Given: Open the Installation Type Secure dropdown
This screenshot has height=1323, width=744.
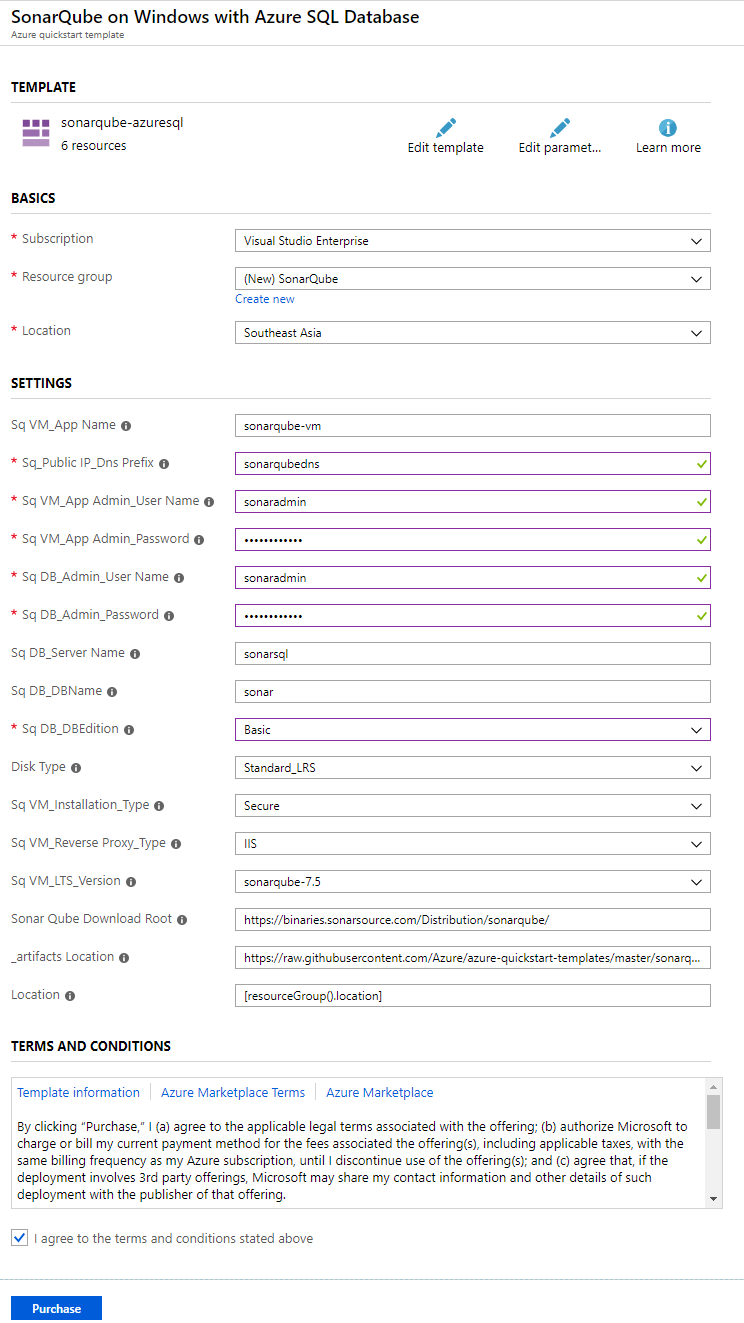Looking at the screenshot, I should tap(472, 806).
